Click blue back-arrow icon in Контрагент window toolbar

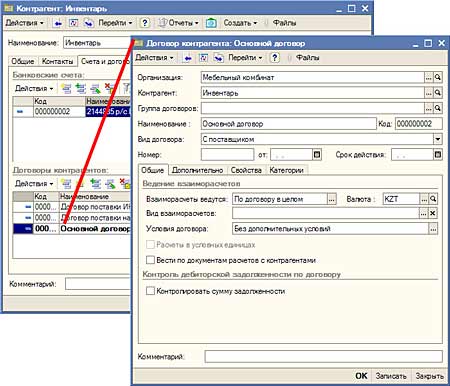(x=58, y=23)
